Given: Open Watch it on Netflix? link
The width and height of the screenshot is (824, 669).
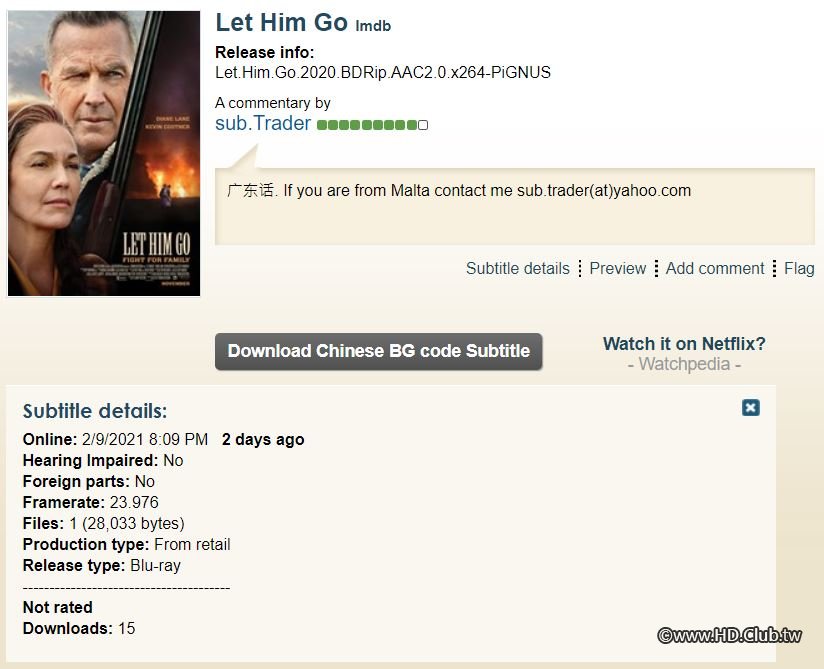Looking at the screenshot, I should click(x=684, y=344).
